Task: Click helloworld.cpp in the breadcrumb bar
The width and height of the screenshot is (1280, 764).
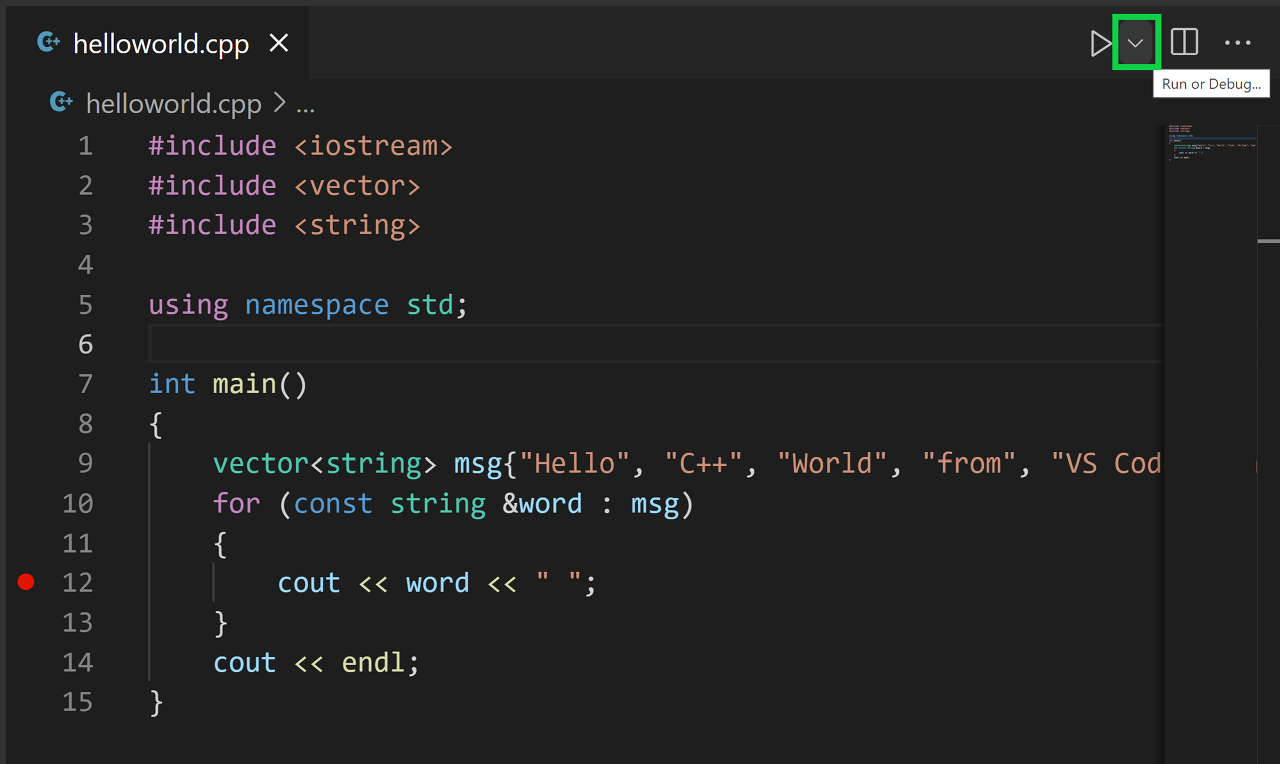Action: pos(174,103)
